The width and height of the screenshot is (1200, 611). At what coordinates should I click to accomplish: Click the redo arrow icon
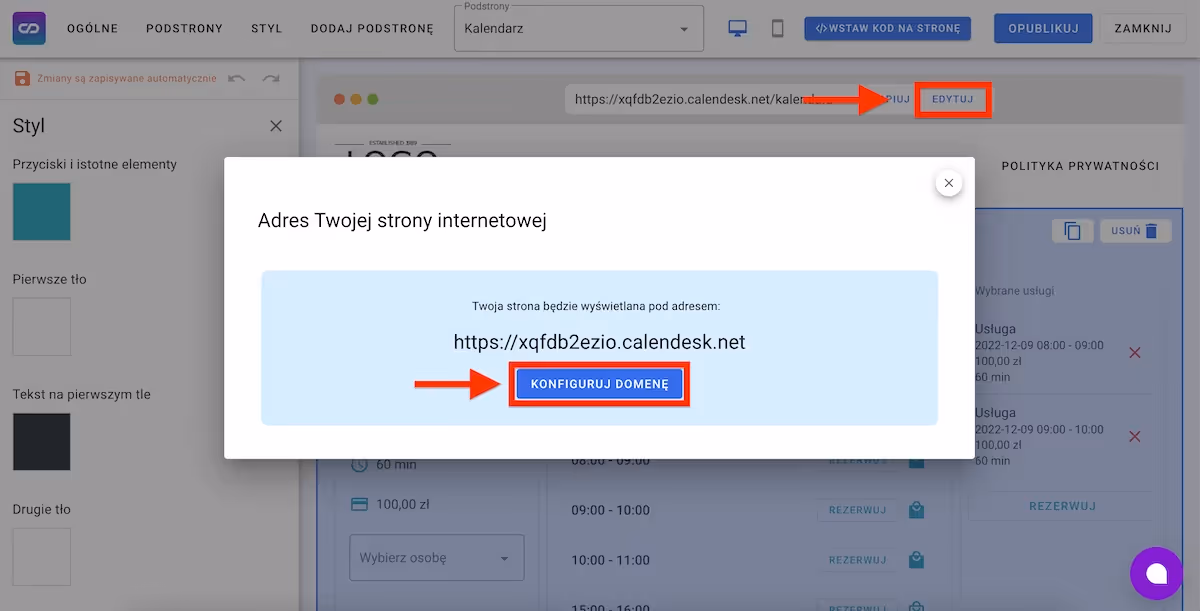270,78
